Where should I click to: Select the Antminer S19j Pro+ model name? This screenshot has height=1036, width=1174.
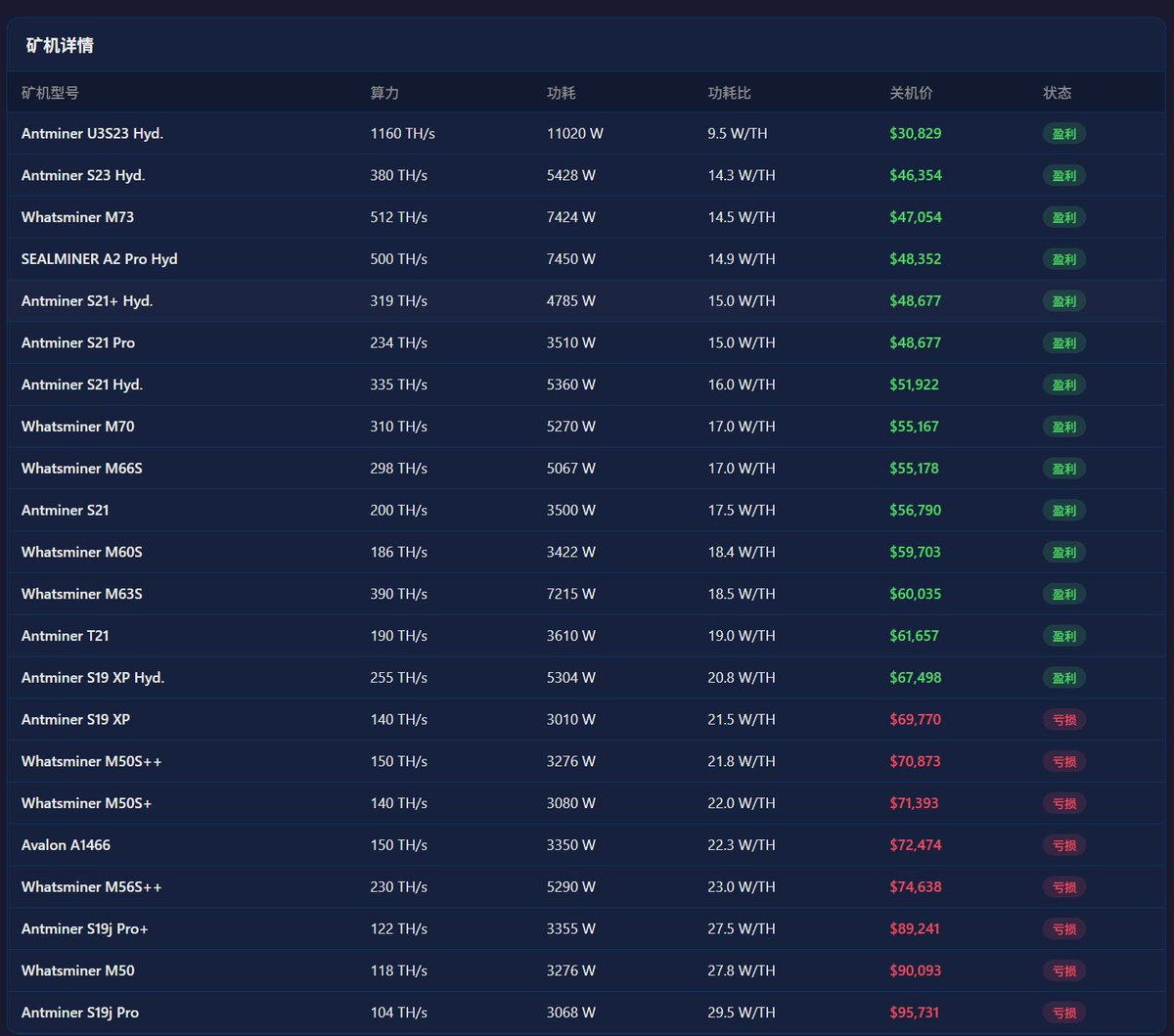pyautogui.click(x=85, y=929)
